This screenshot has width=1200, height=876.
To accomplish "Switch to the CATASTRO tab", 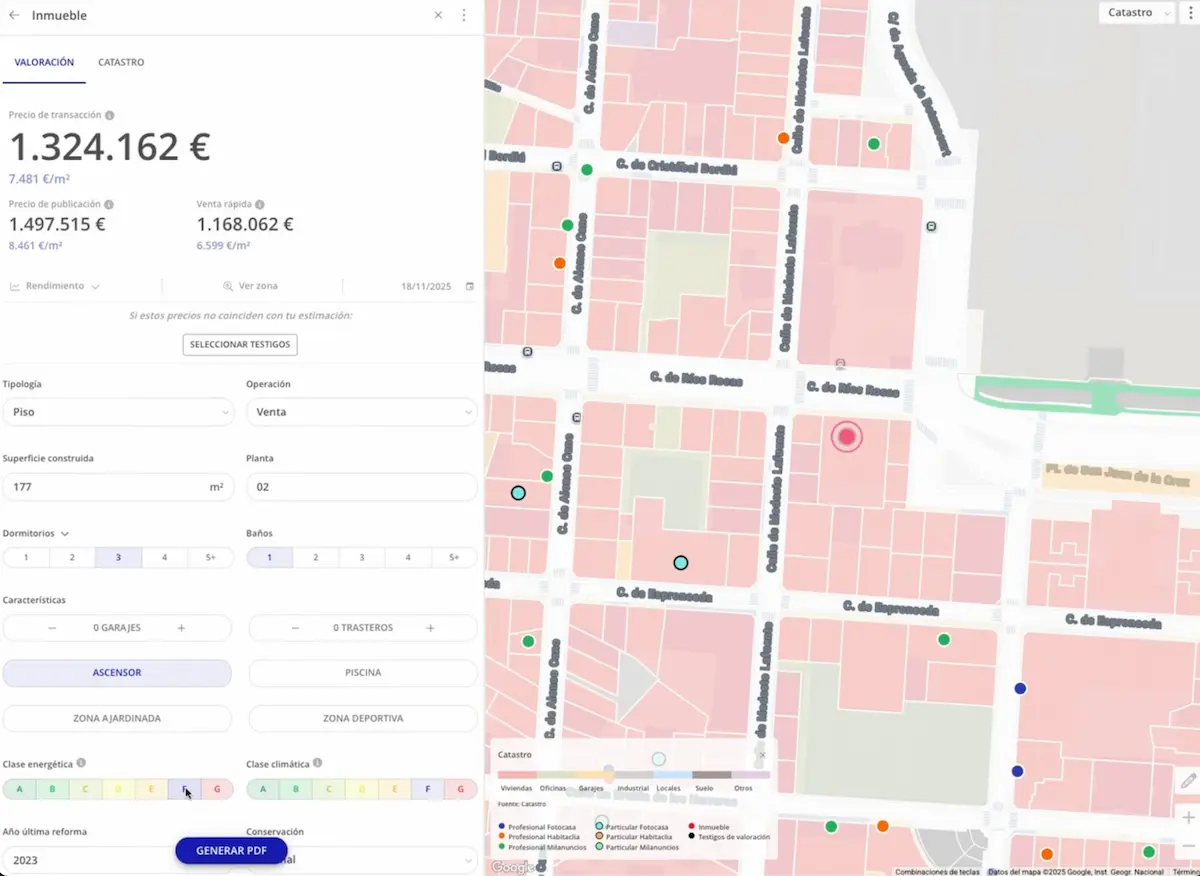I will 121,62.
